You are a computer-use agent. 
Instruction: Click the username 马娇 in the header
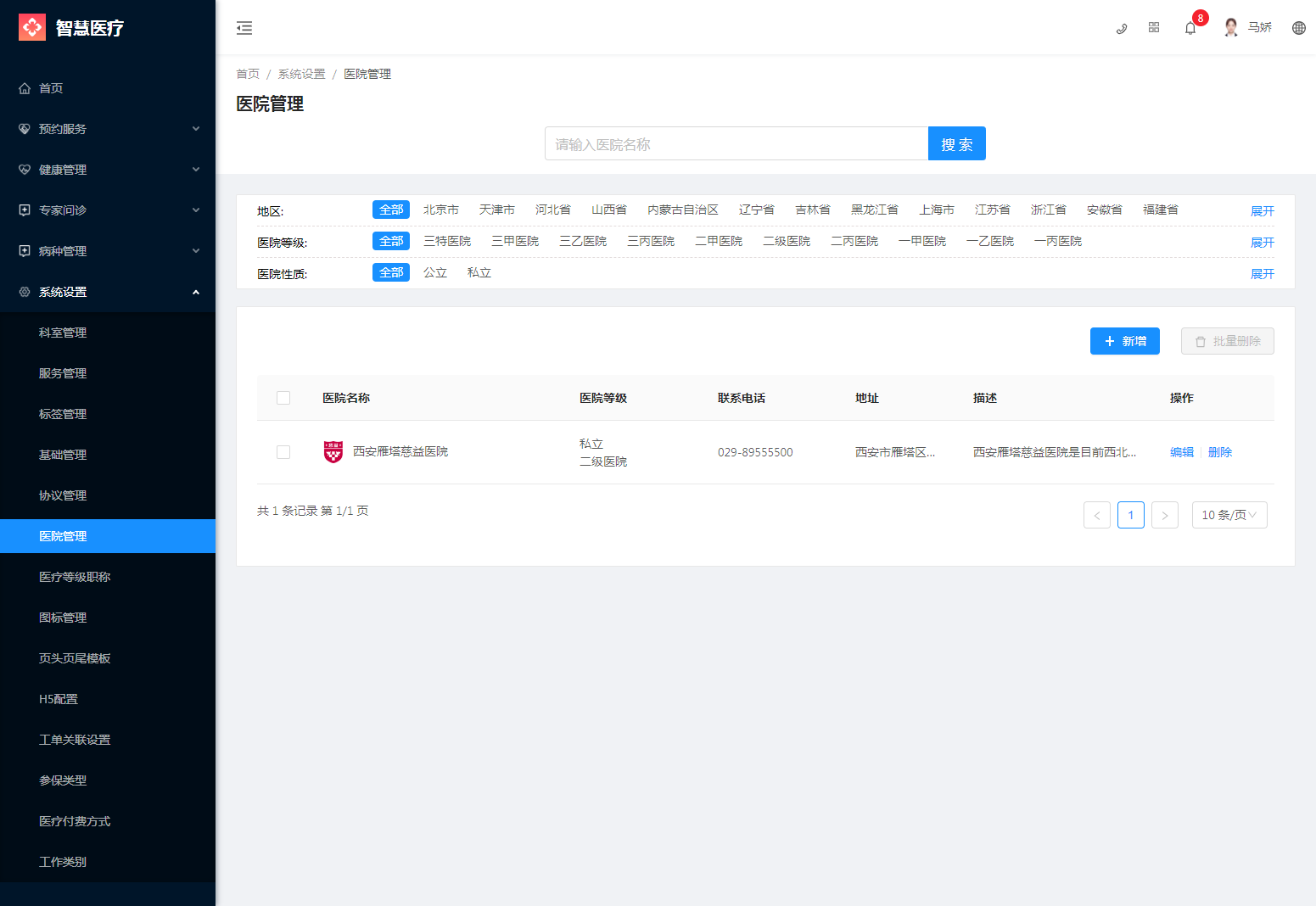tap(1260, 27)
